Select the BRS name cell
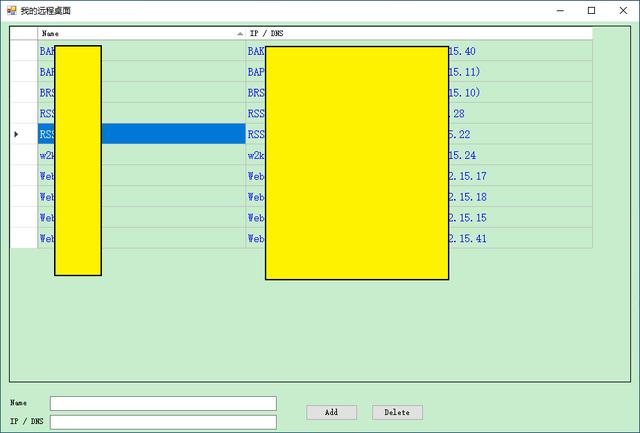The height and width of the screenshot is (433, 640). pos(142,93)
